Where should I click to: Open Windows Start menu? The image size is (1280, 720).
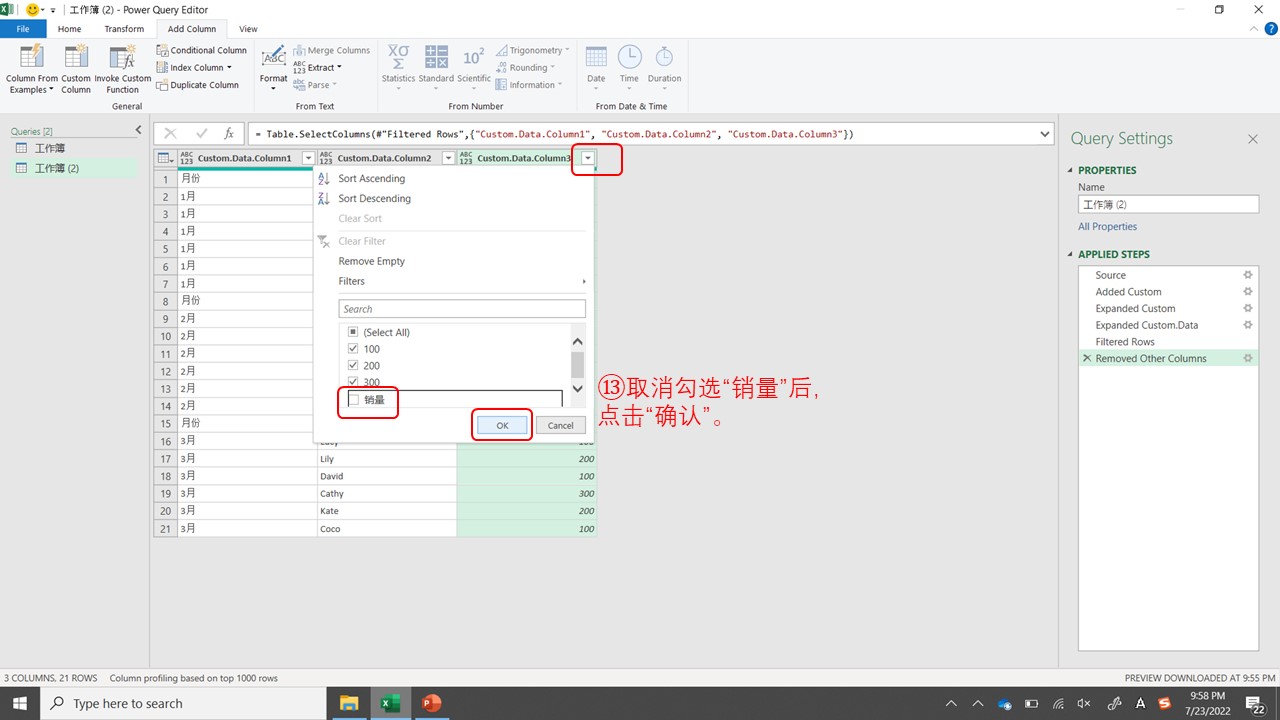(x=19, y=703)
